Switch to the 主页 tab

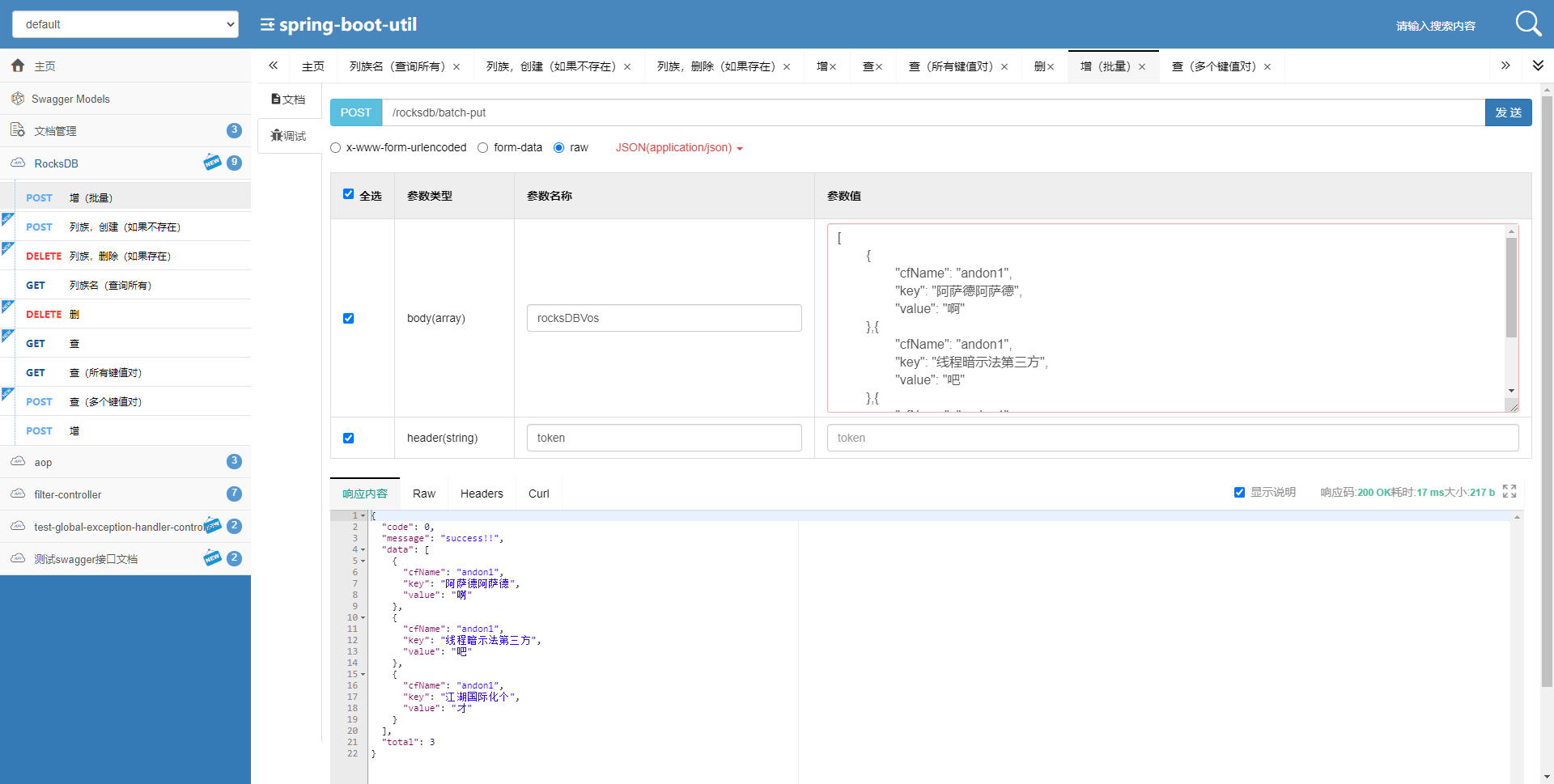pos(313,66)
